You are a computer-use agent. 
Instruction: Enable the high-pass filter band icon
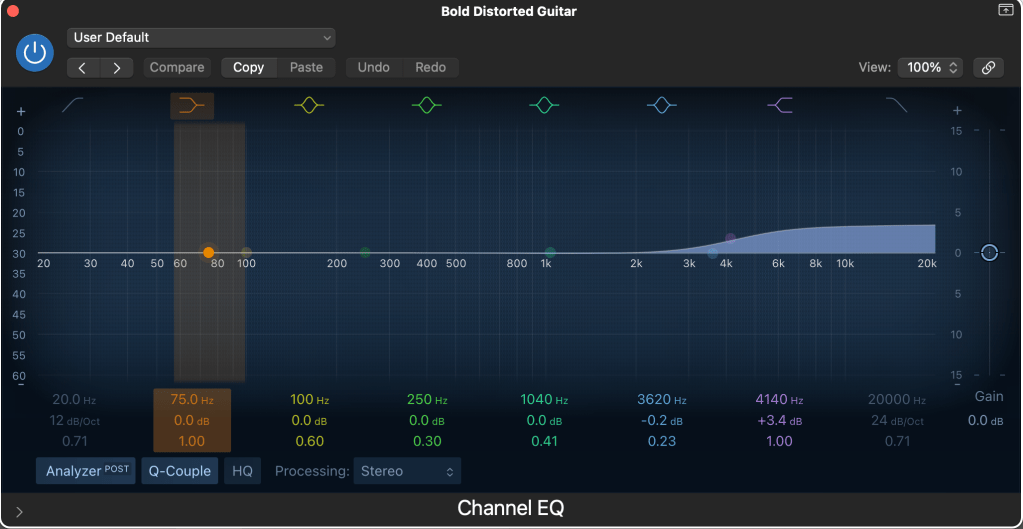[x=73, y=105]
